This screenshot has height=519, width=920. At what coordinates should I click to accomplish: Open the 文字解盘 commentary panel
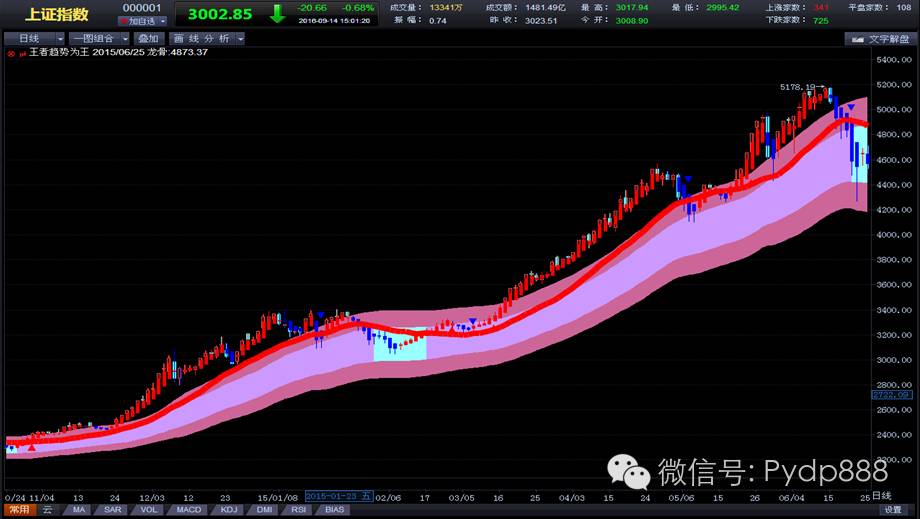[x=881, y=39]
